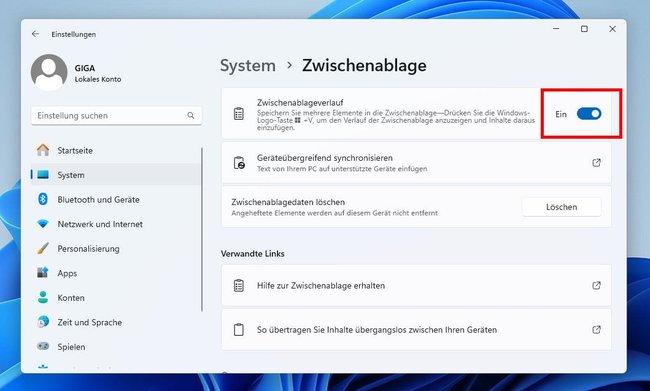This screenshot has height=391, width=650.
Task: Click the sidebar vertical scrollbar
Action: click(202, 229)
